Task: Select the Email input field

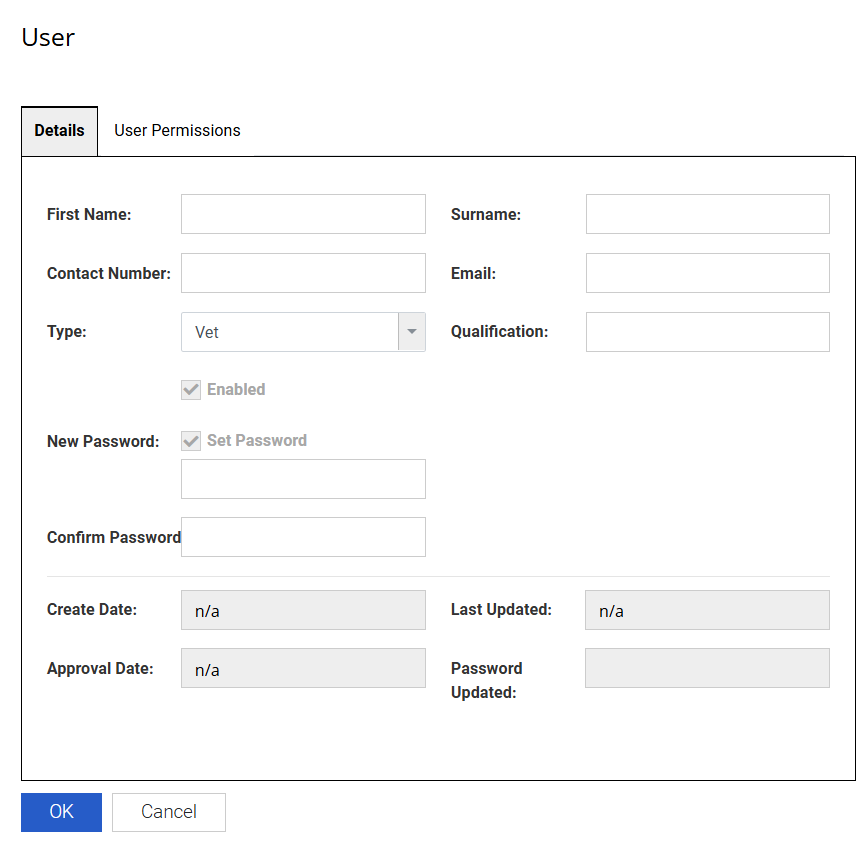Action: click(707, 273)
